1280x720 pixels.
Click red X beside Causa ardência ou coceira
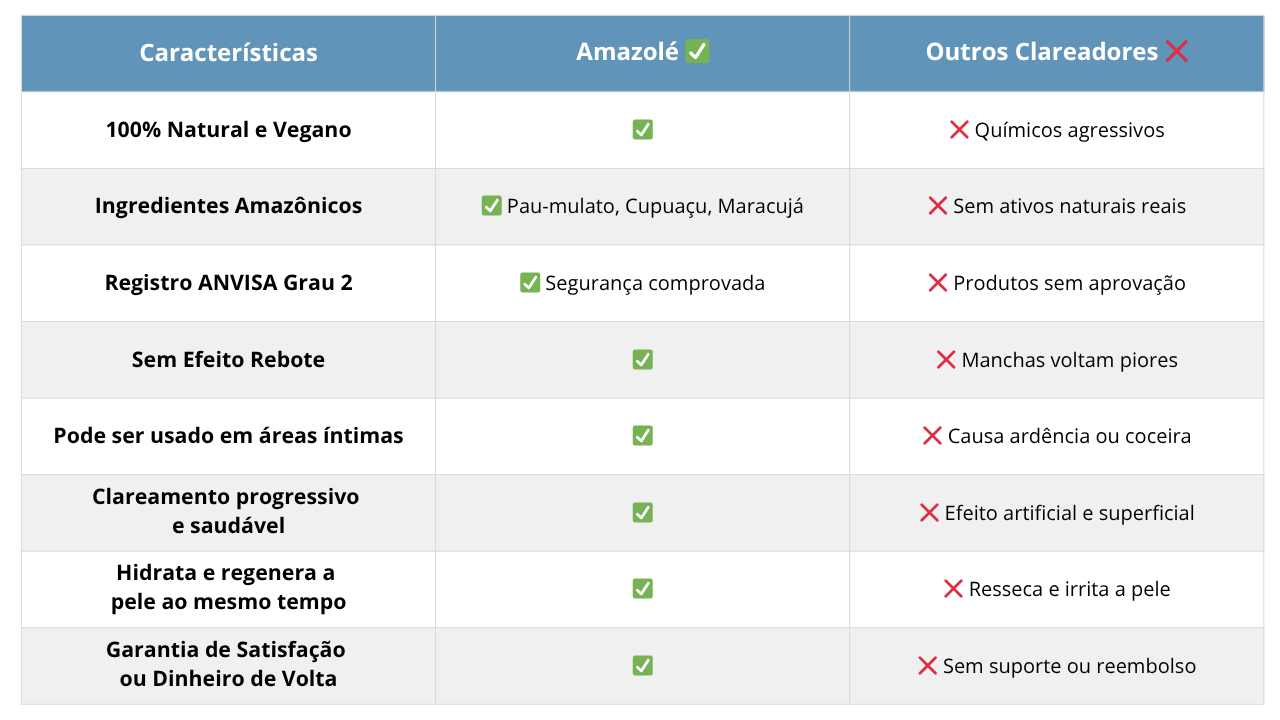click(932, 436)
